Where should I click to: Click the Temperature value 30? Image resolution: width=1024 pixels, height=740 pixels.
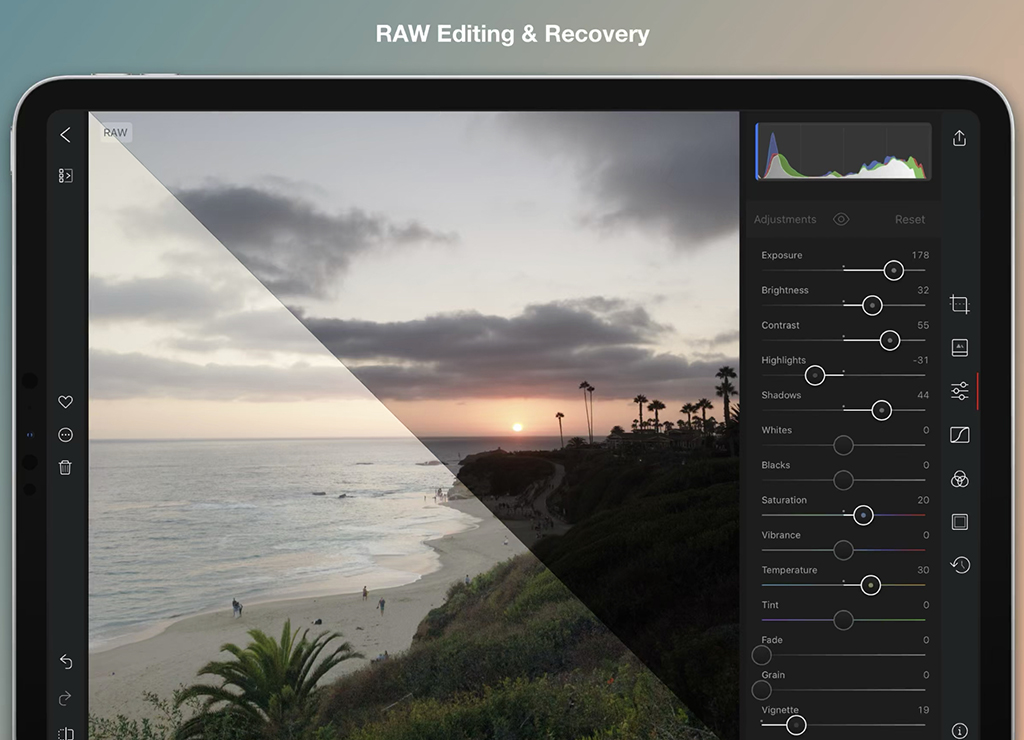pyautogui.click(x=923, y=570)
